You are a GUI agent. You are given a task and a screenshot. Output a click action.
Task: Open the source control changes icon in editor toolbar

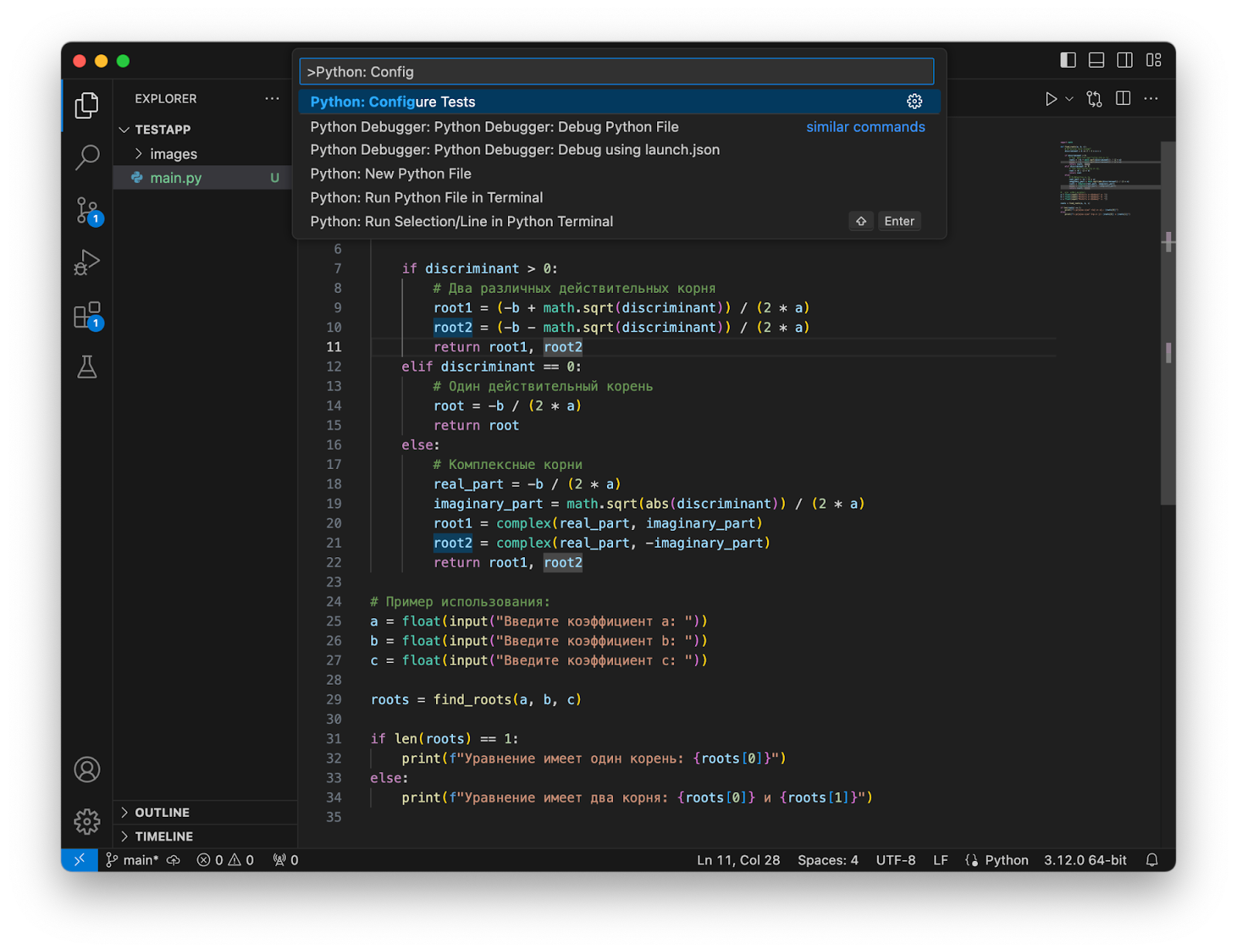(x=1094, y=99)
